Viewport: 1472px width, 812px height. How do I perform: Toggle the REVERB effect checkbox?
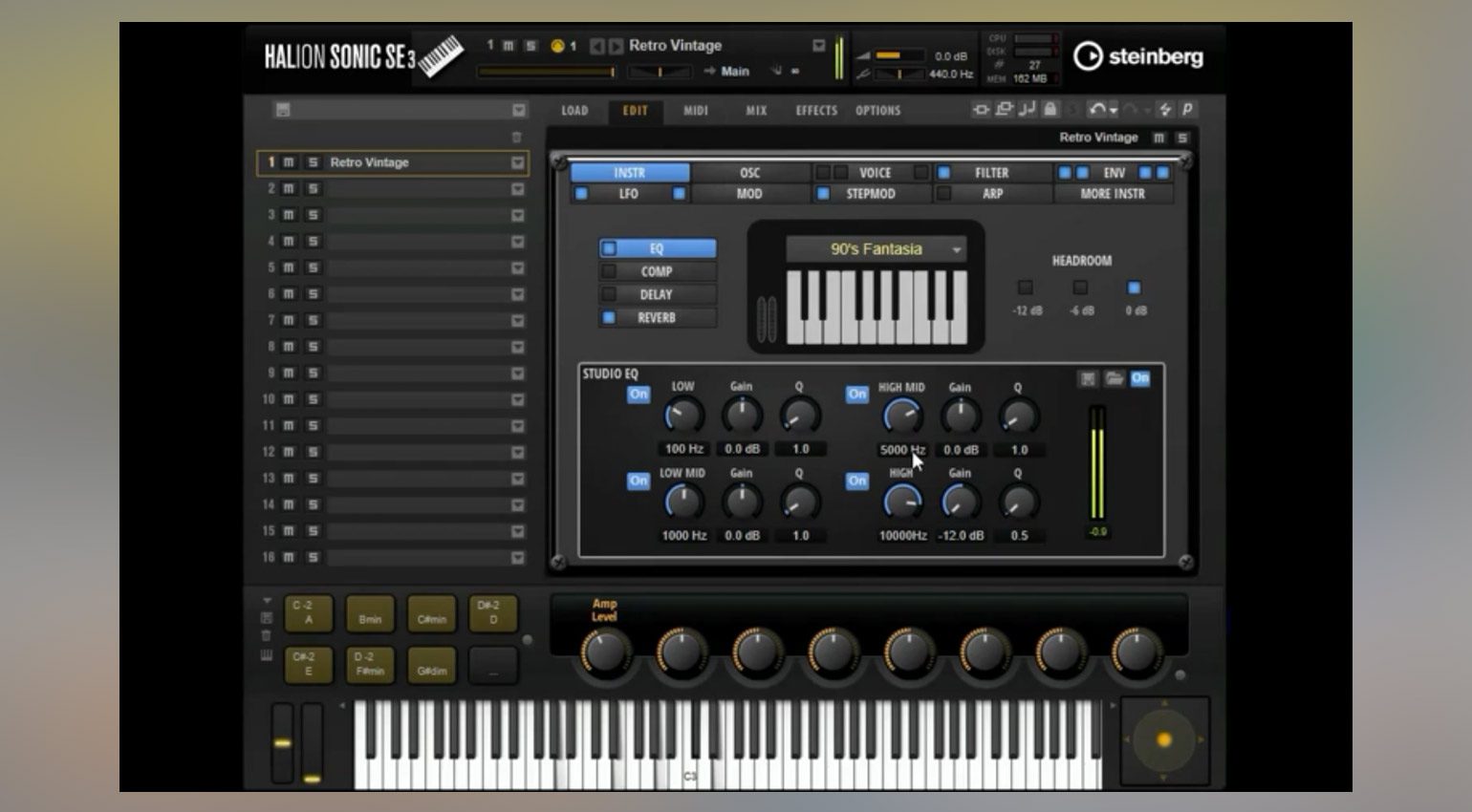click(x=609, y=317)
